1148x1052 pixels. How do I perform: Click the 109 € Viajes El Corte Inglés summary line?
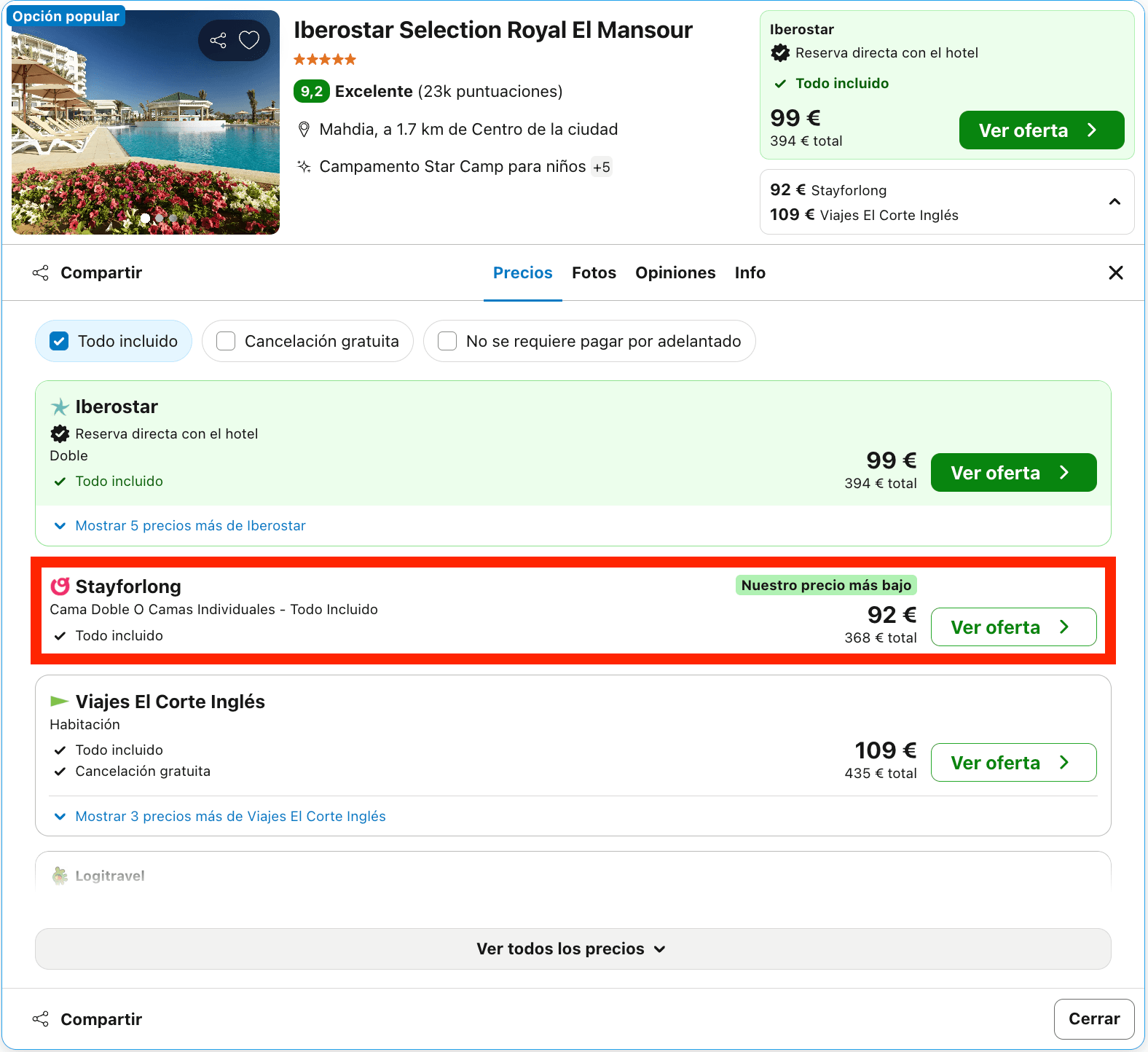pos(864,215)
